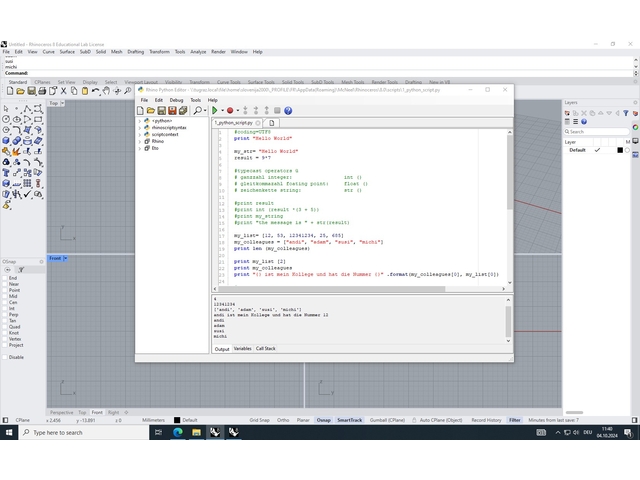
Task: Click the Default layer material circle
Action: (x=628, y=150)
